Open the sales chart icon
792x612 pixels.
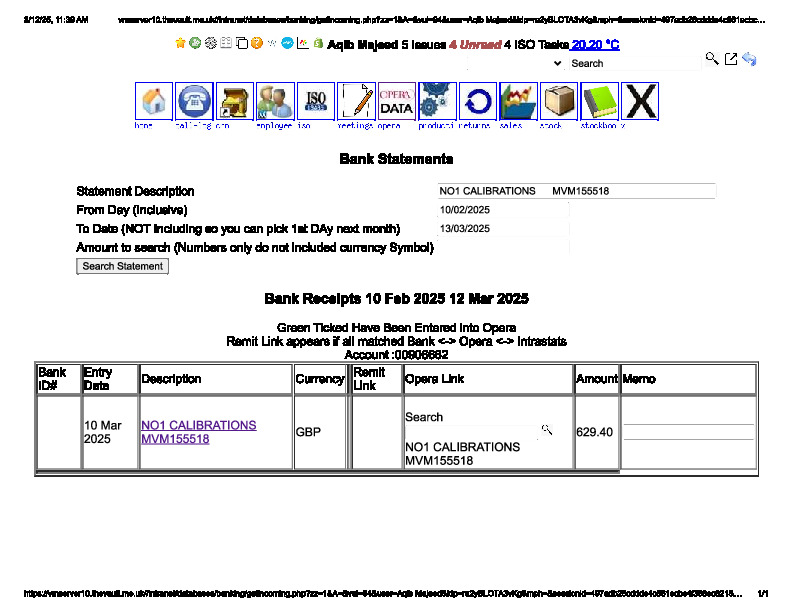point(518,102)
